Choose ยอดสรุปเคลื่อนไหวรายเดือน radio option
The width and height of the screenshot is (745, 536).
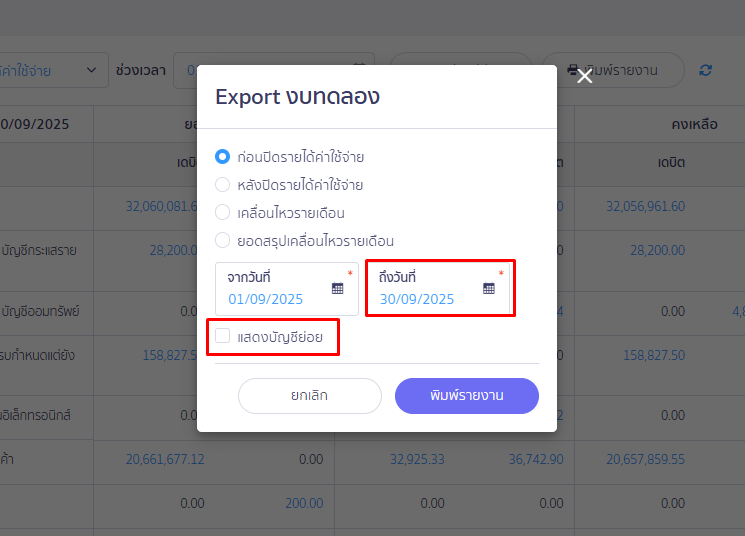(x=222, y=240)
